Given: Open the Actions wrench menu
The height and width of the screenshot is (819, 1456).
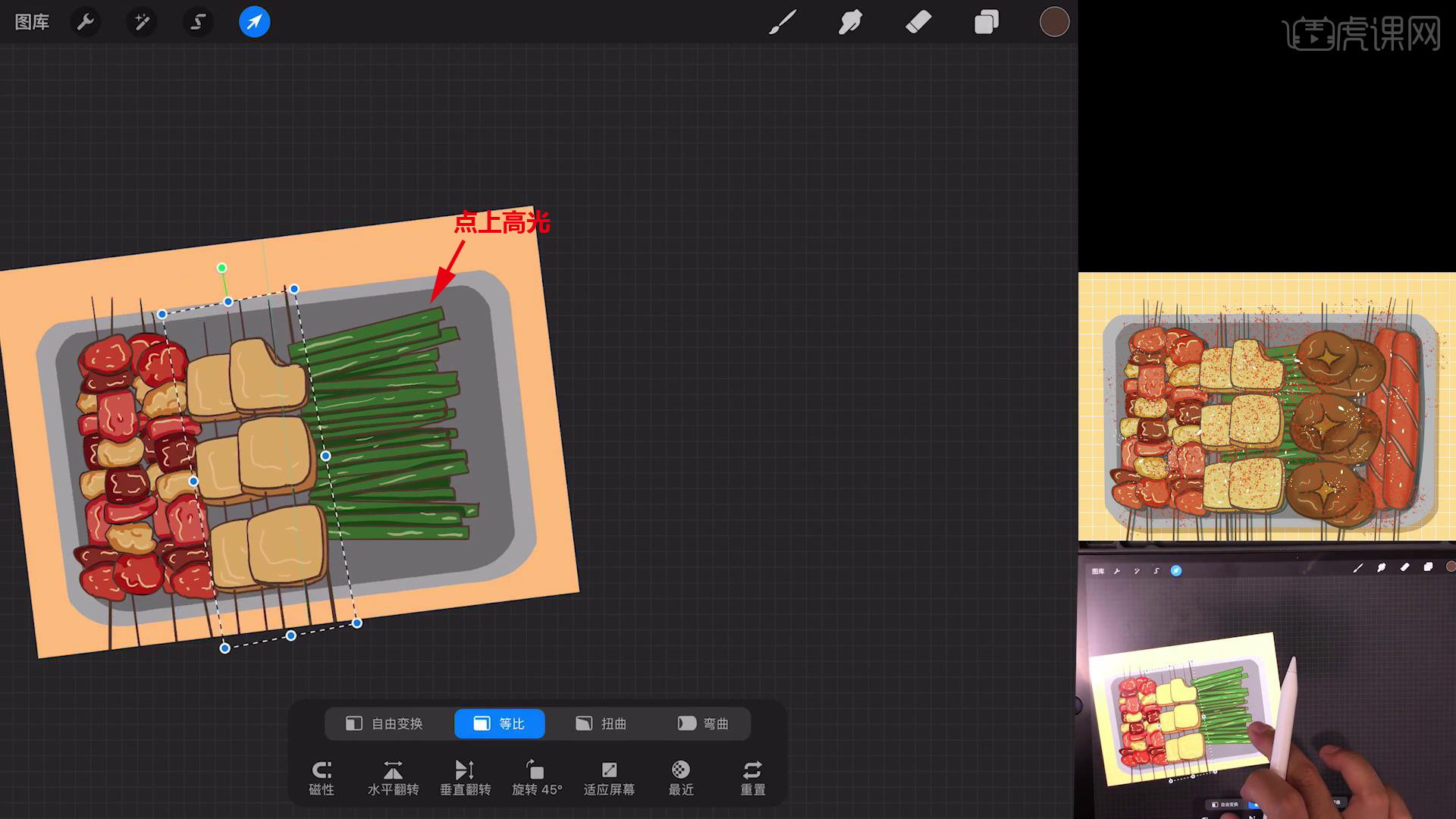Looking at the screenshot, I should pyautogui.click(x=86, y=22).
